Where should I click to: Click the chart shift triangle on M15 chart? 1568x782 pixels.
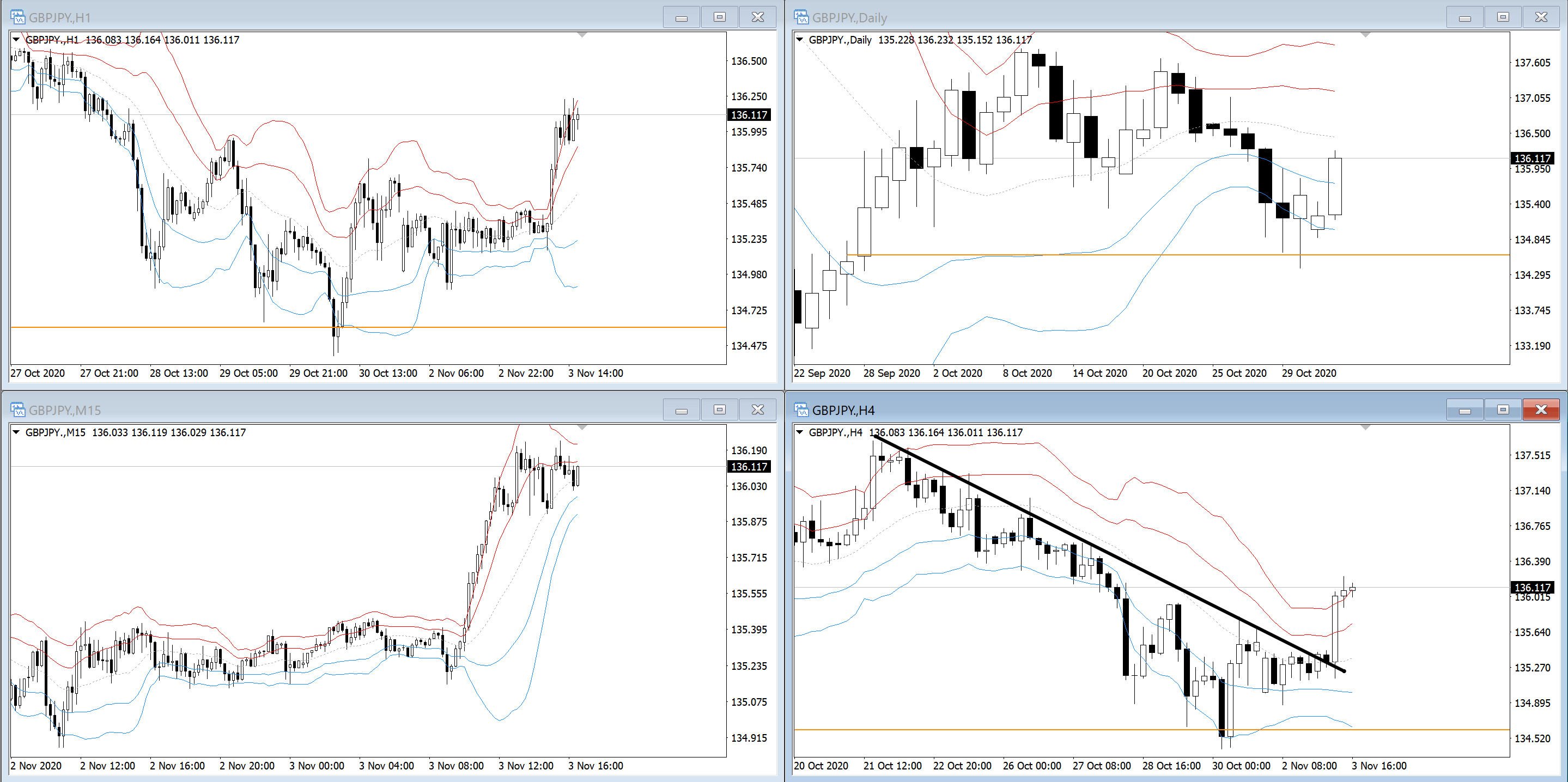(582, 428)
